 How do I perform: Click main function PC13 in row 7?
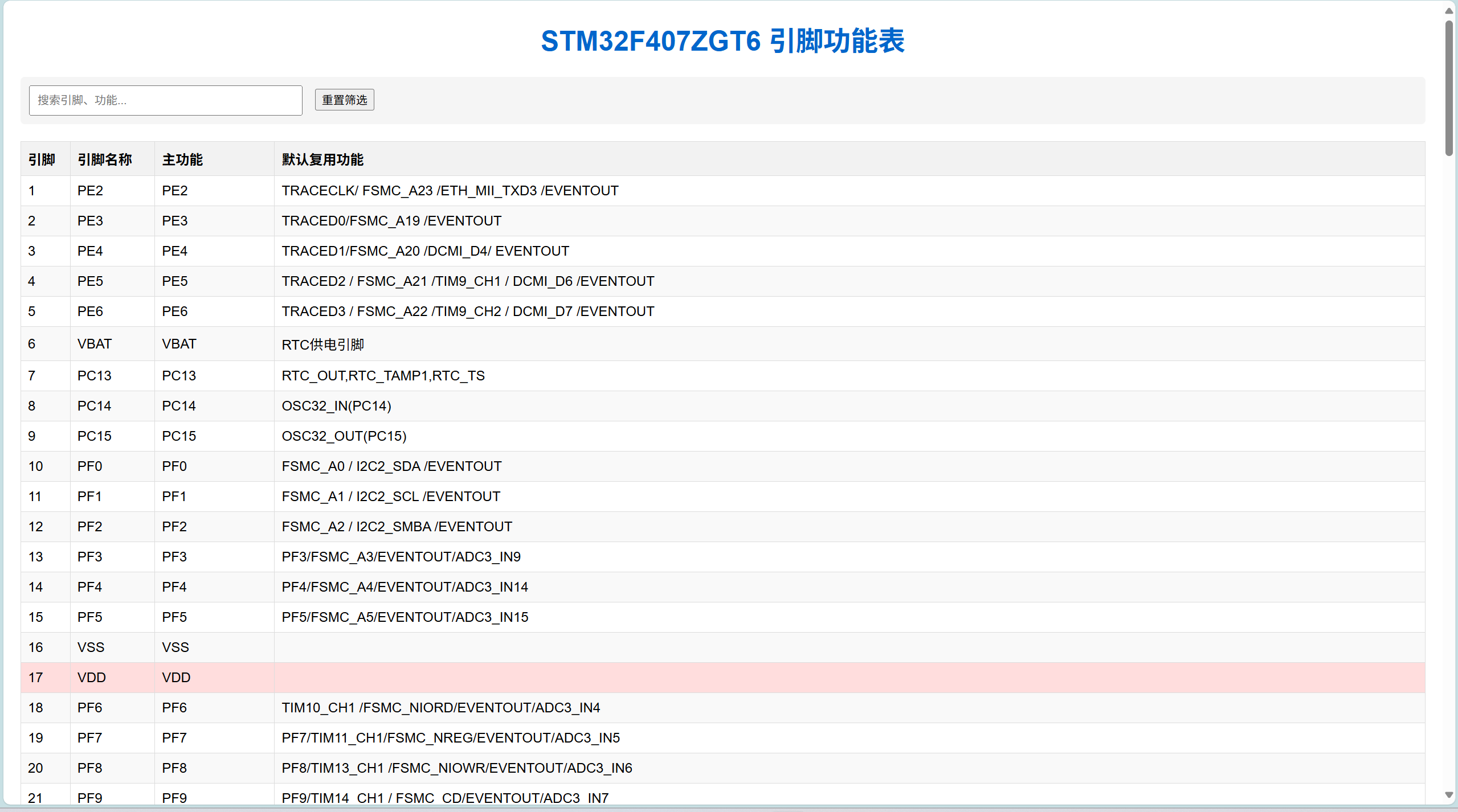214,376
